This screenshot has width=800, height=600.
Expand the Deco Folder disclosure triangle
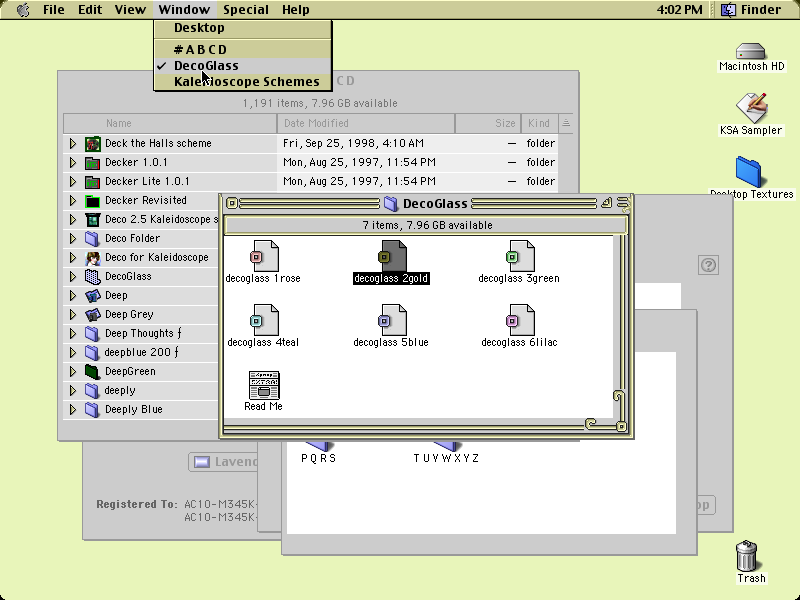click(x=73, y=238)
